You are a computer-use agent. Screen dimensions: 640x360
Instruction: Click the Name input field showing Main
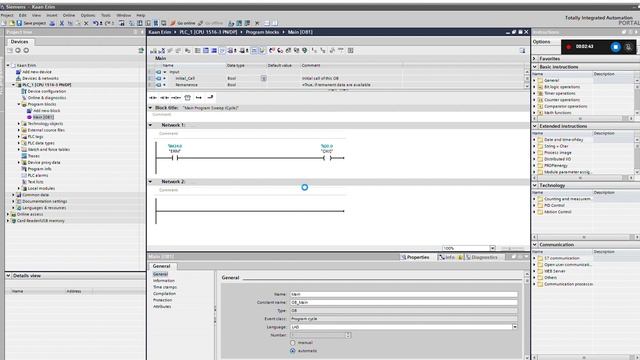point(404,294)
